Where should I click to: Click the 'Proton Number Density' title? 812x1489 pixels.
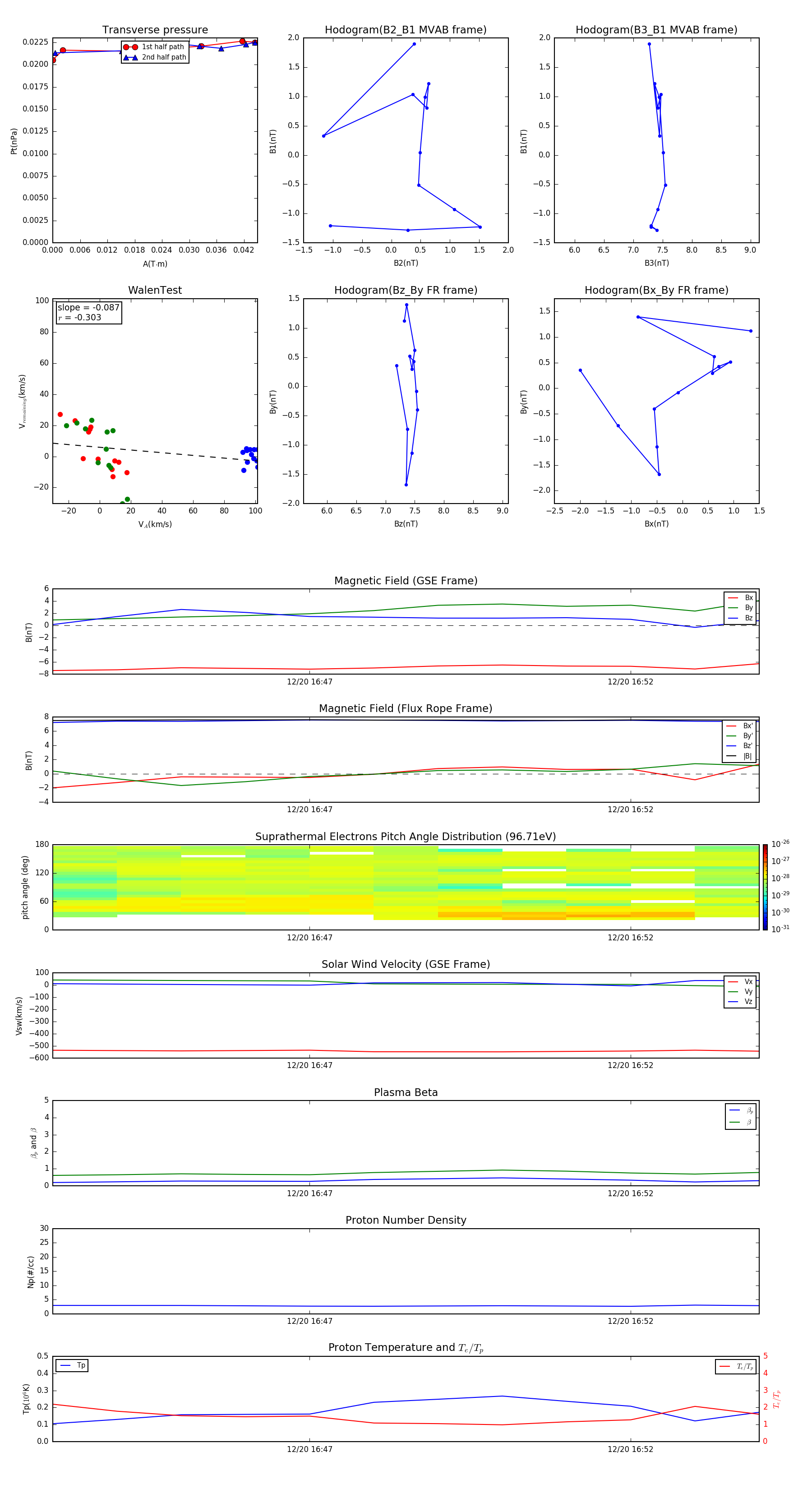[x=406, y=1221]
